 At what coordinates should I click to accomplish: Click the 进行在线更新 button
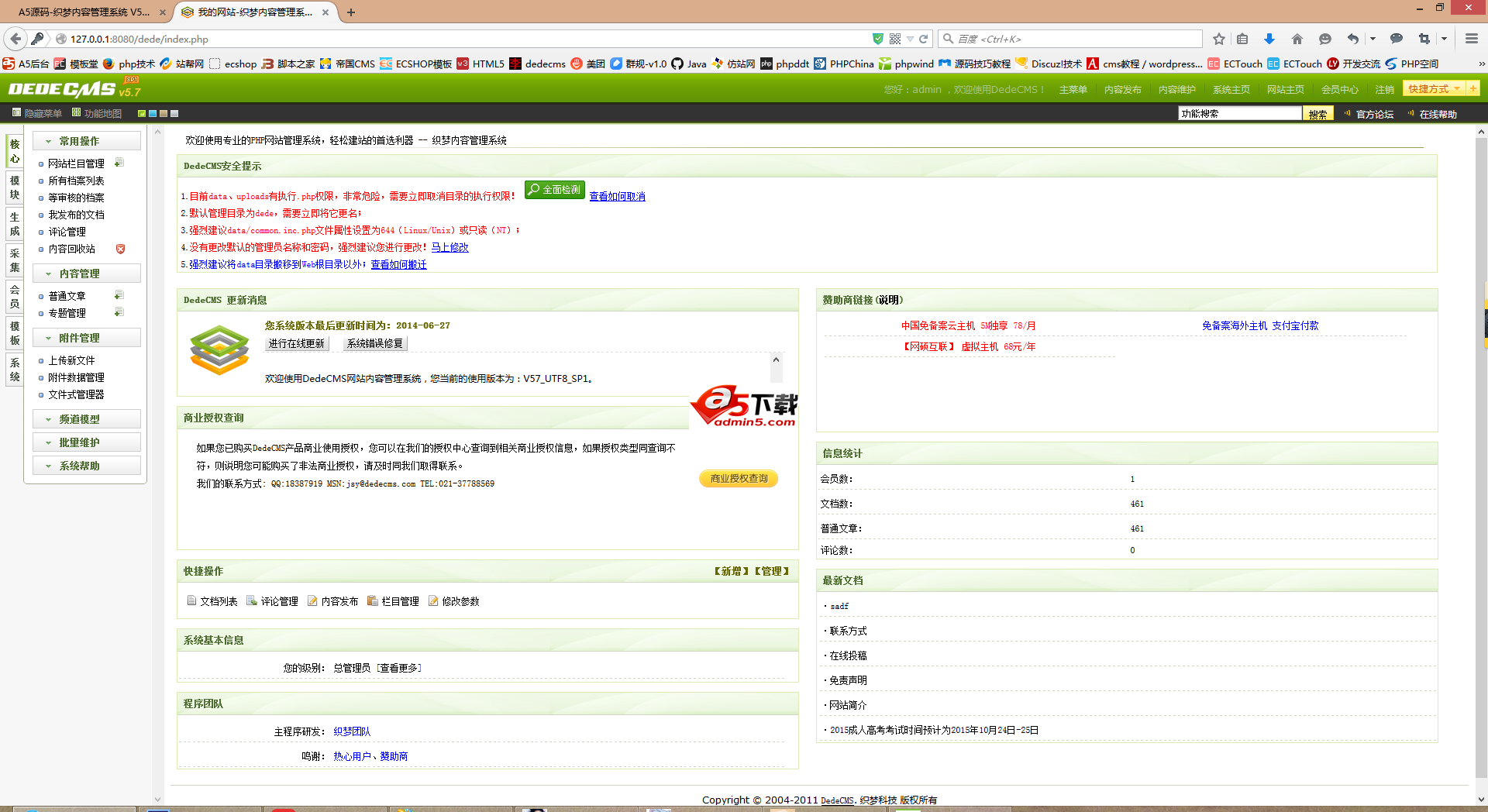(x=297, y=343)
